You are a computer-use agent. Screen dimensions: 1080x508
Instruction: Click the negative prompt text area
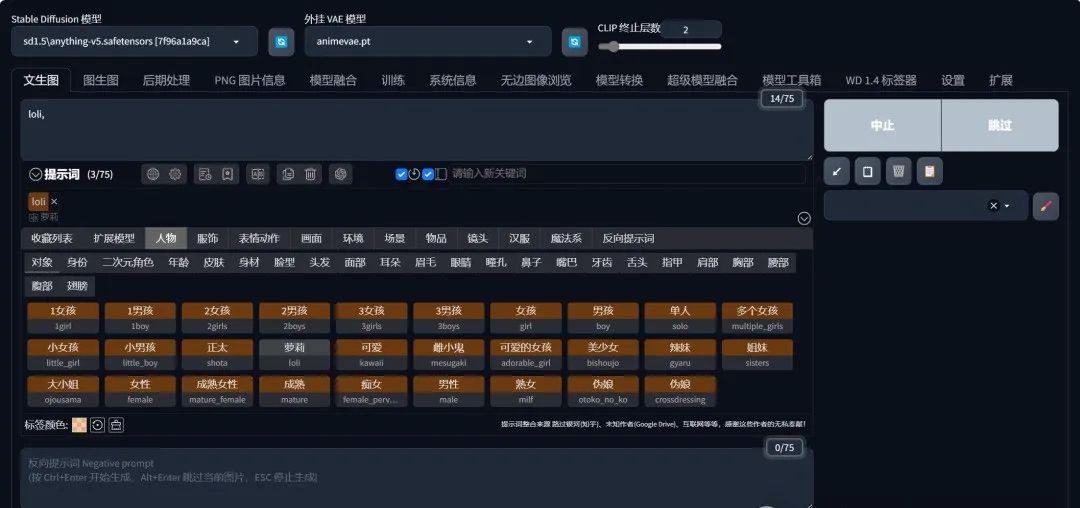417,479
